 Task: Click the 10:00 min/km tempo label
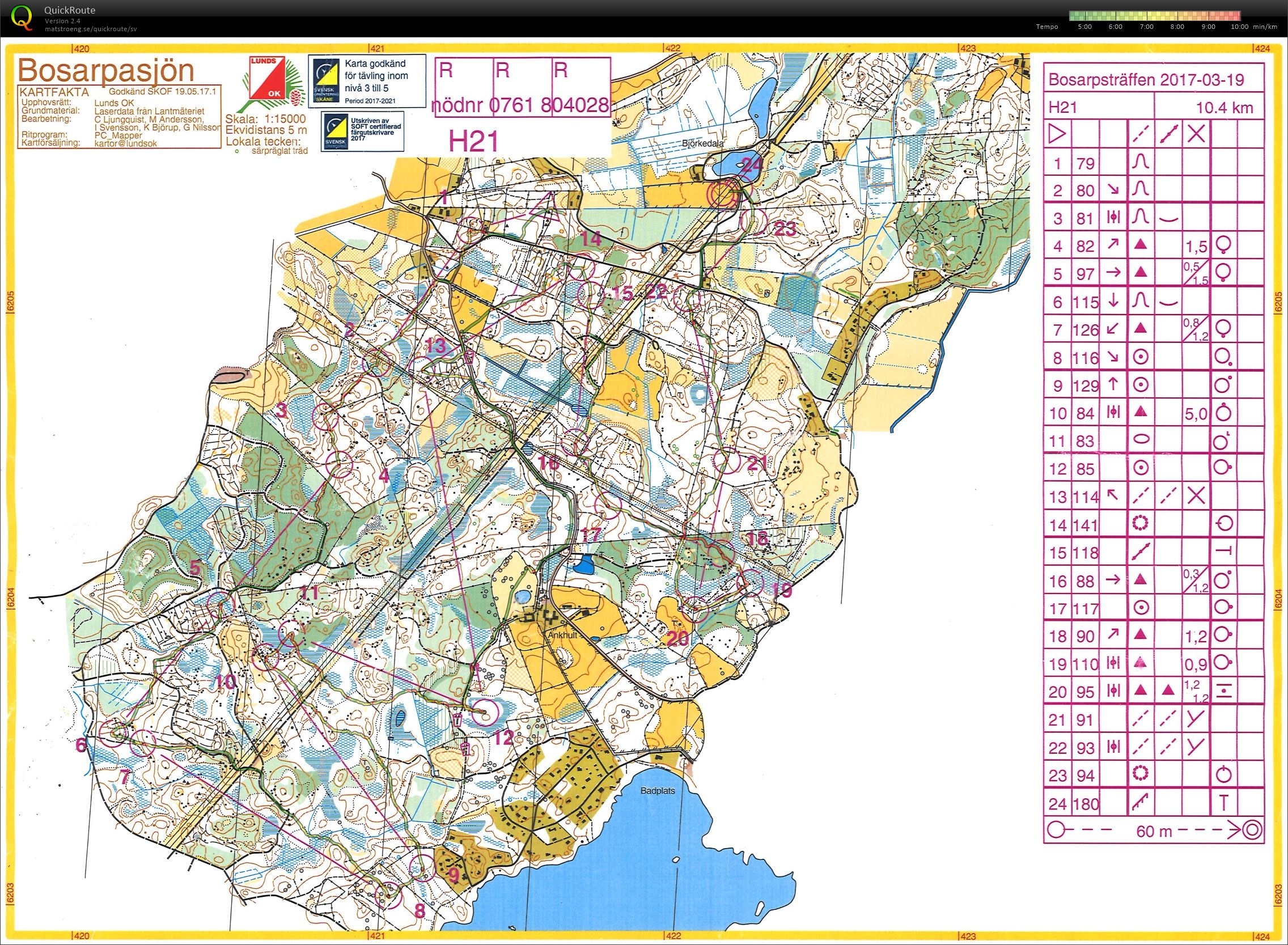[x=1253, y=27]
